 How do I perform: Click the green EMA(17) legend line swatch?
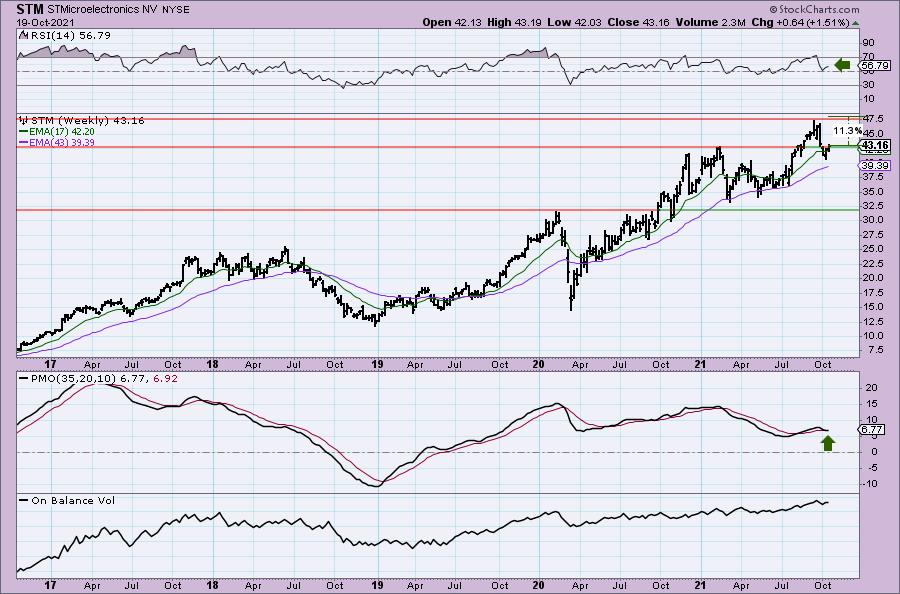tap(24, 131)
